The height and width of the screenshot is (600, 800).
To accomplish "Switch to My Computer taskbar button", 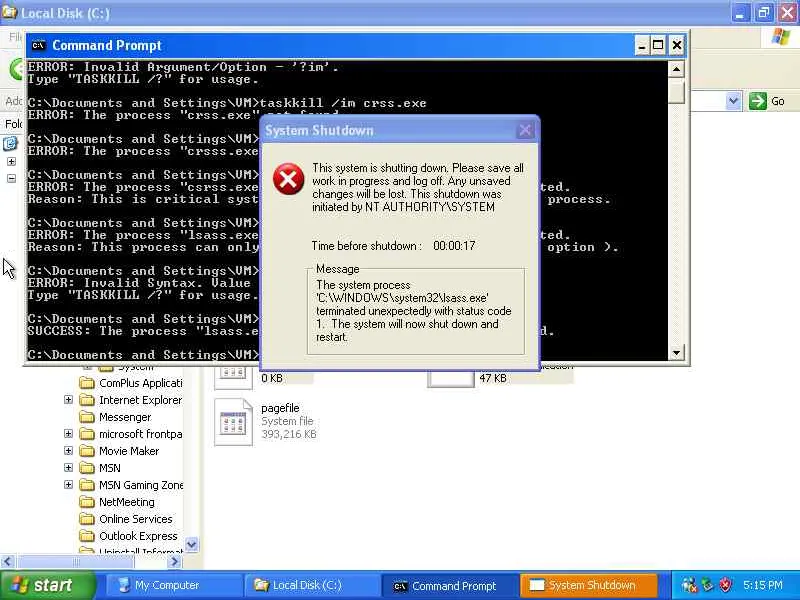I will (x=173, y=586).
